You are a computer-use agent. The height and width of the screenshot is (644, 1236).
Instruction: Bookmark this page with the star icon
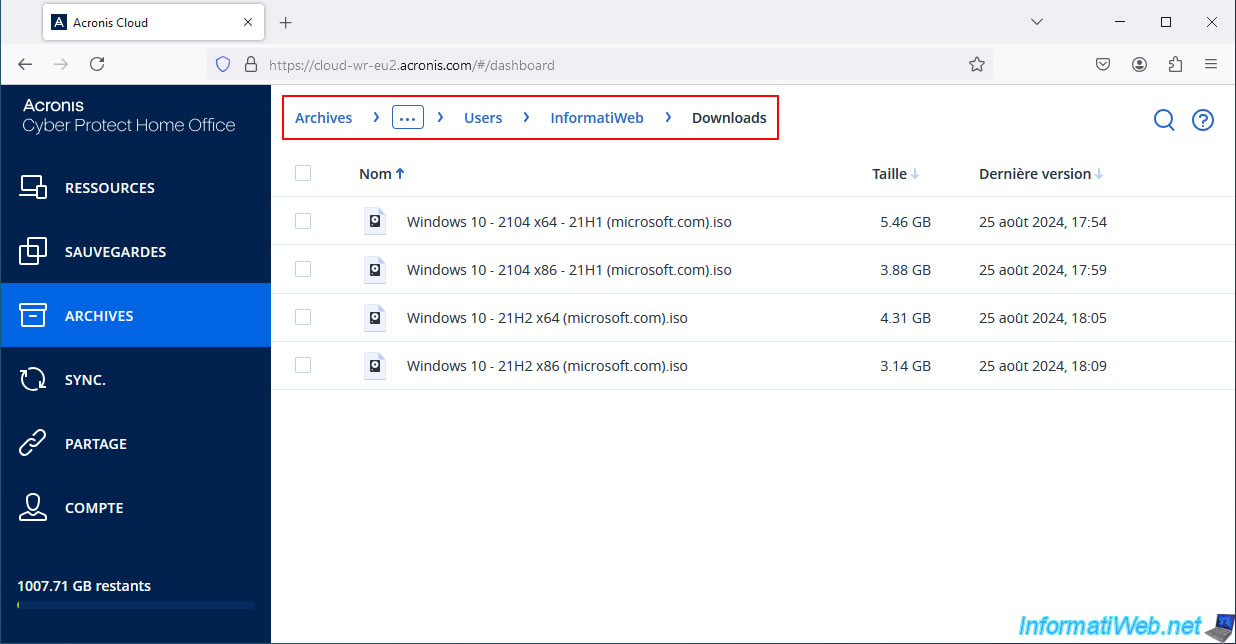coord(977,64)
